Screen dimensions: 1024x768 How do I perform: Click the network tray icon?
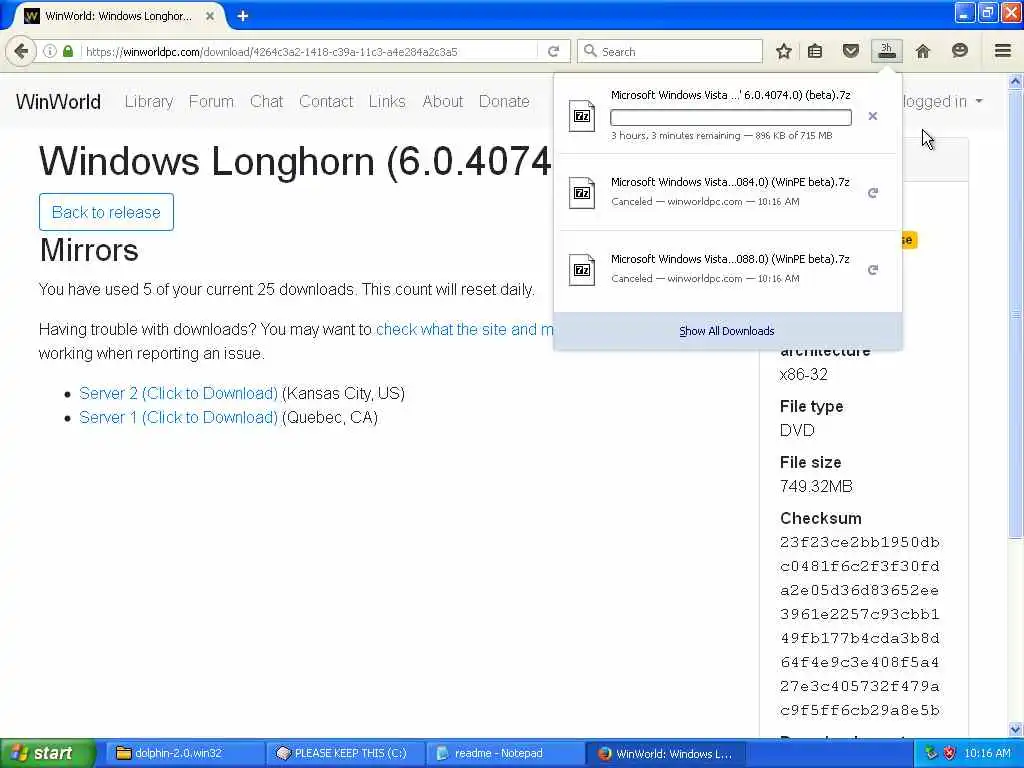pyautogui.click(x=931, y=753)
